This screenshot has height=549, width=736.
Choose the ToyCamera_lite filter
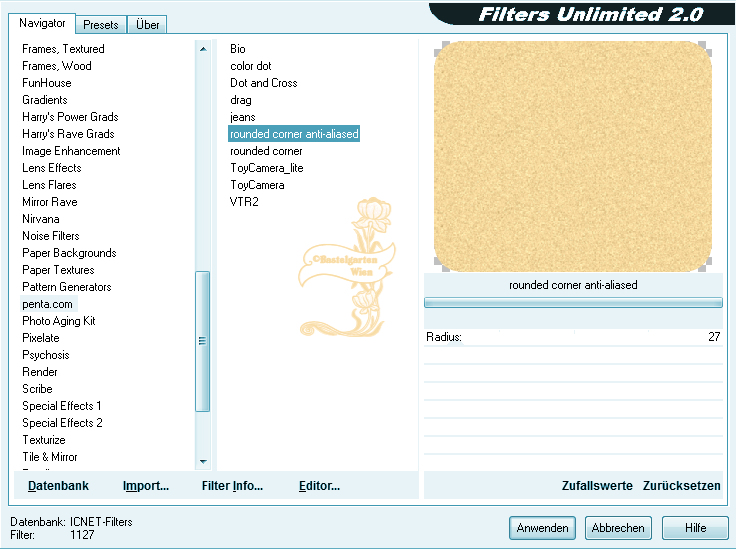267,168
